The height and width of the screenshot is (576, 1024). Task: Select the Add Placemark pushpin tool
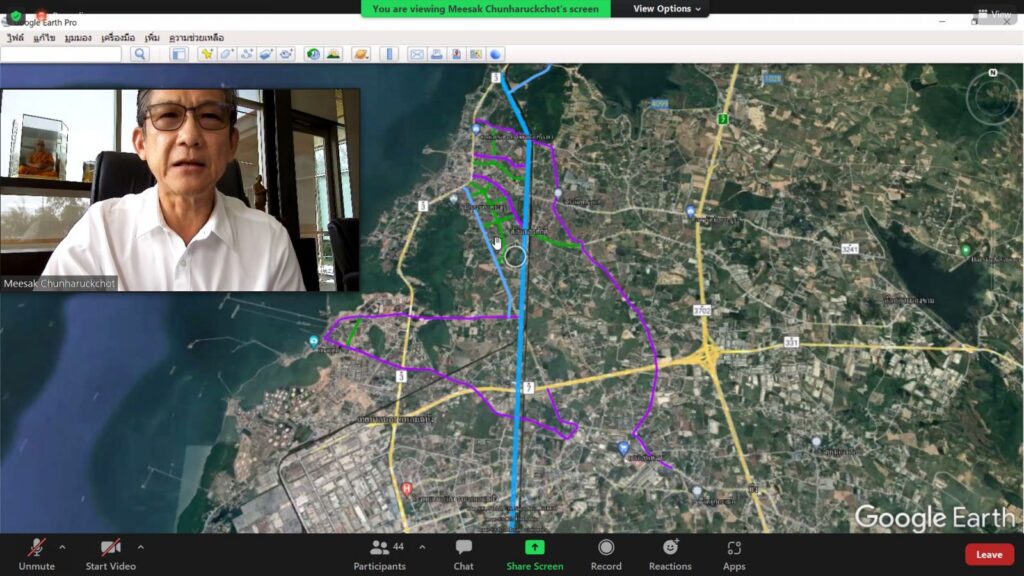coord(207,54)
